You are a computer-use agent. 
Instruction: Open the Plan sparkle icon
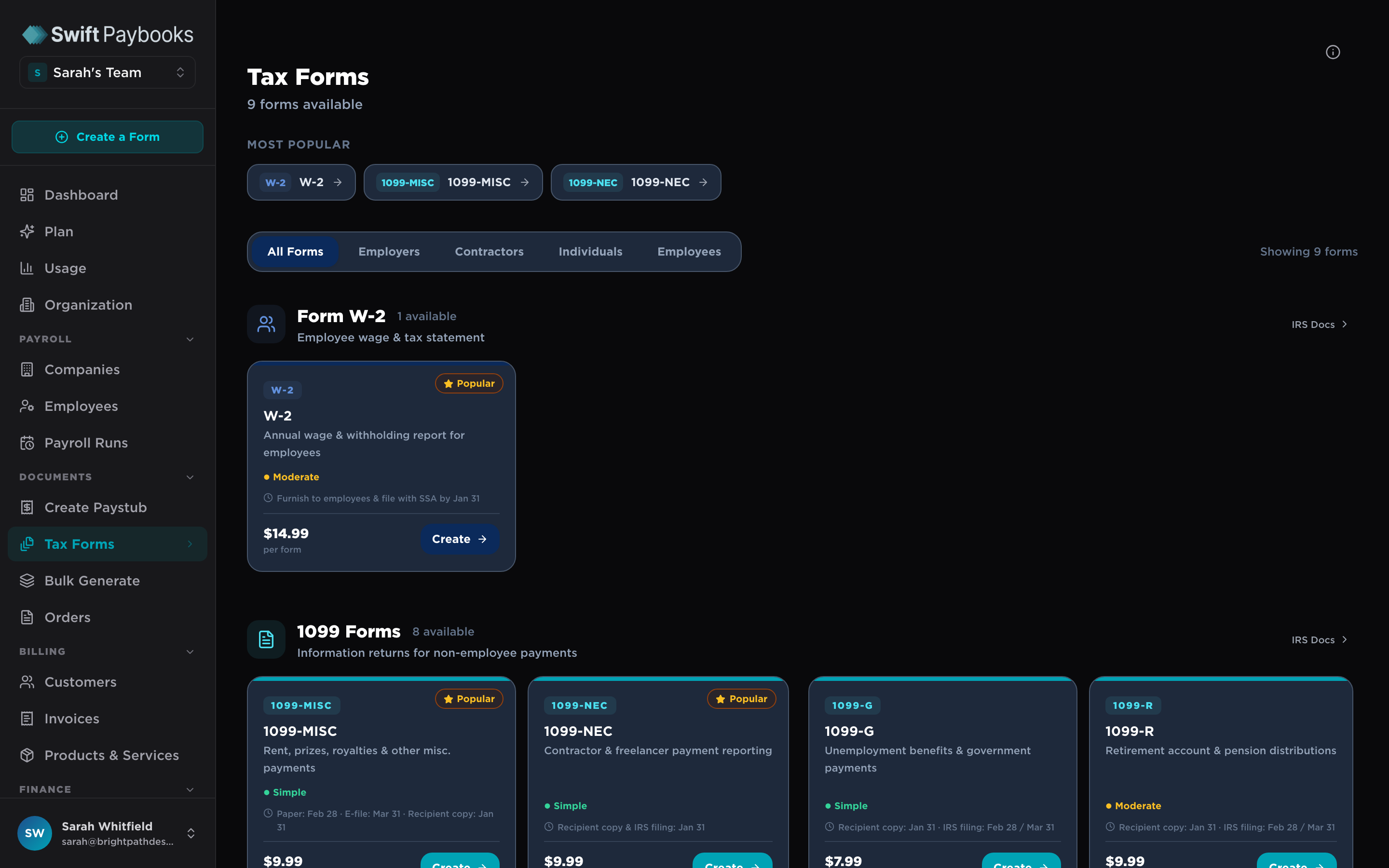click(27, 231)
